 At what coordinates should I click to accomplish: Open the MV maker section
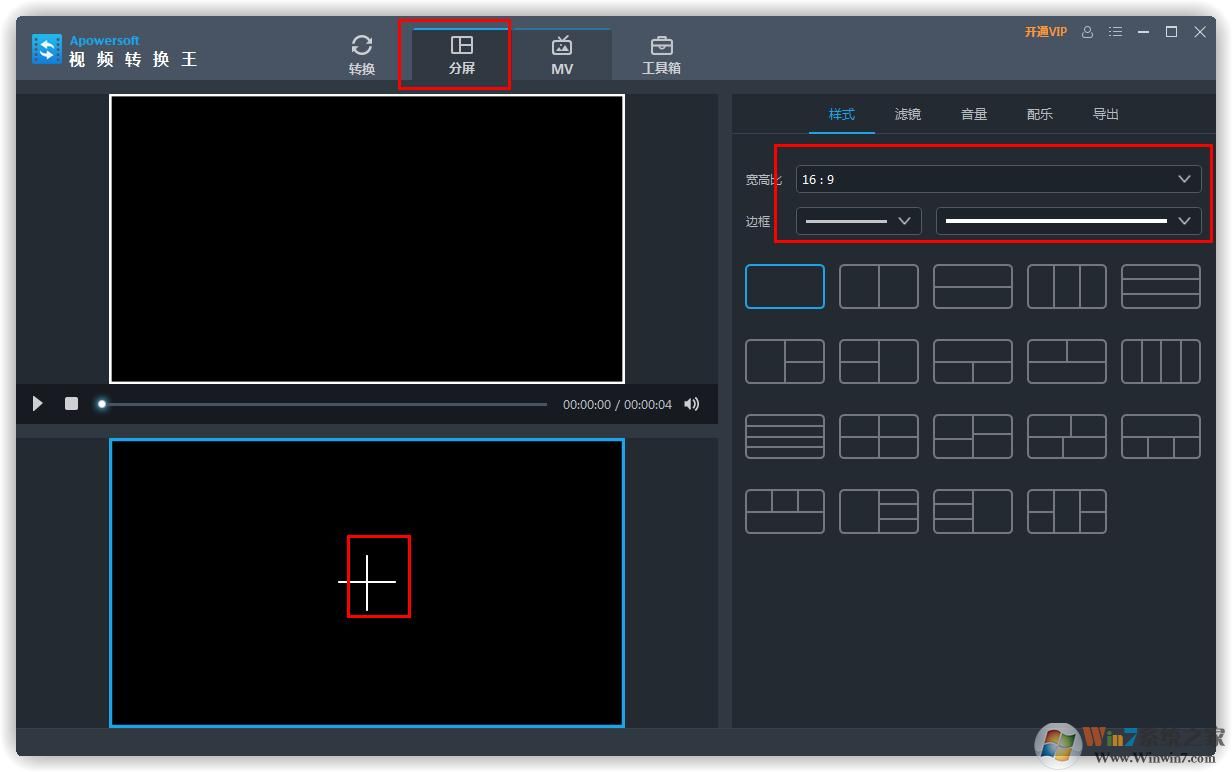[x=561, y=54]
